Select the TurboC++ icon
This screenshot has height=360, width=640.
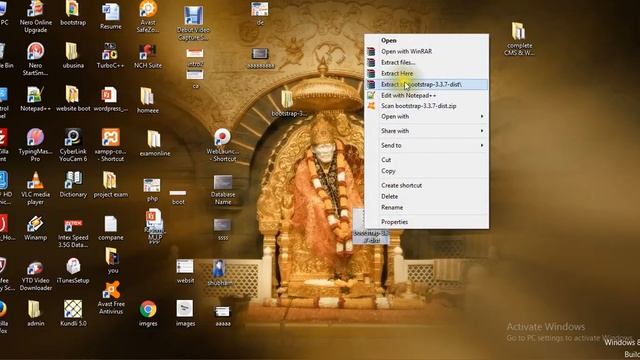point(110,55)
